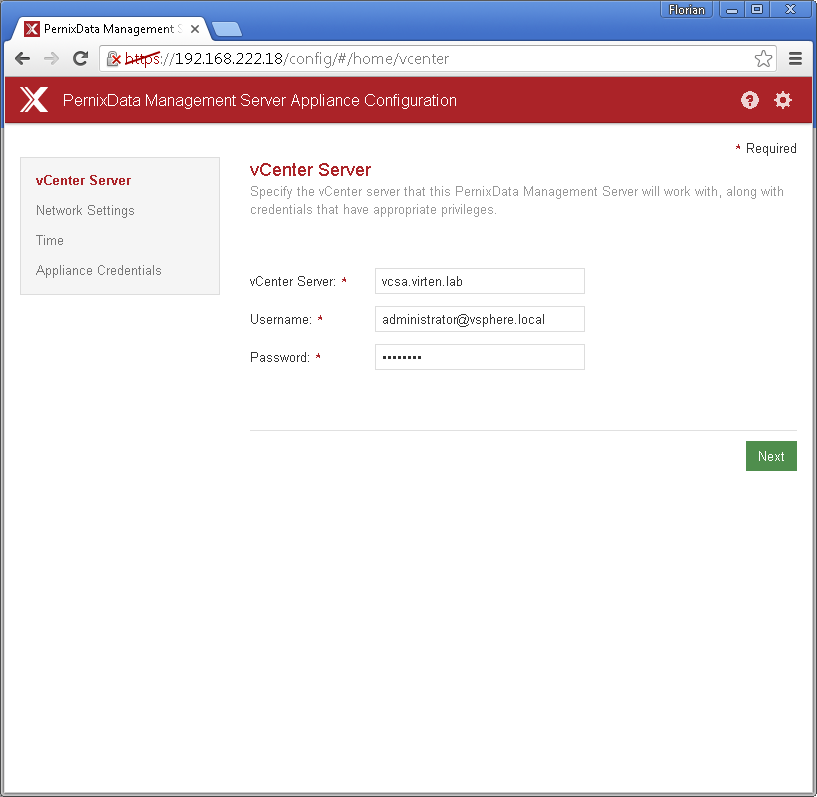The width and height of the screenshot is (817, 797).
Task: Click the Password input field
Action: click(x=479, y=357)
